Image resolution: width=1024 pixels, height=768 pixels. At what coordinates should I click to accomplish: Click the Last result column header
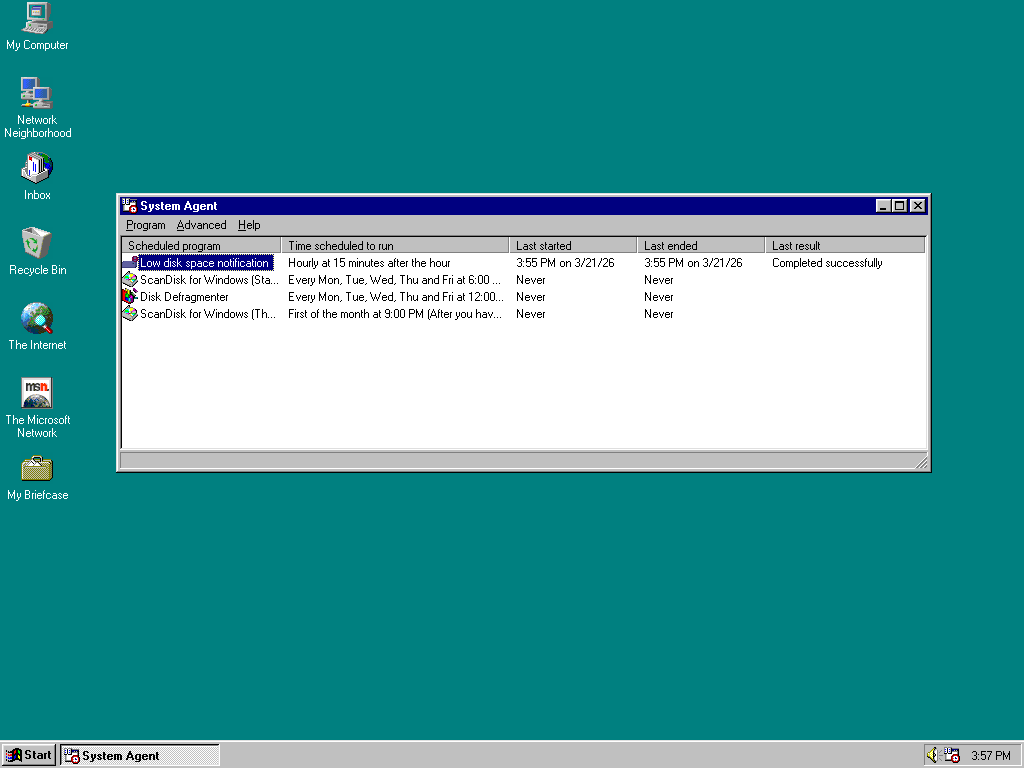845,245
